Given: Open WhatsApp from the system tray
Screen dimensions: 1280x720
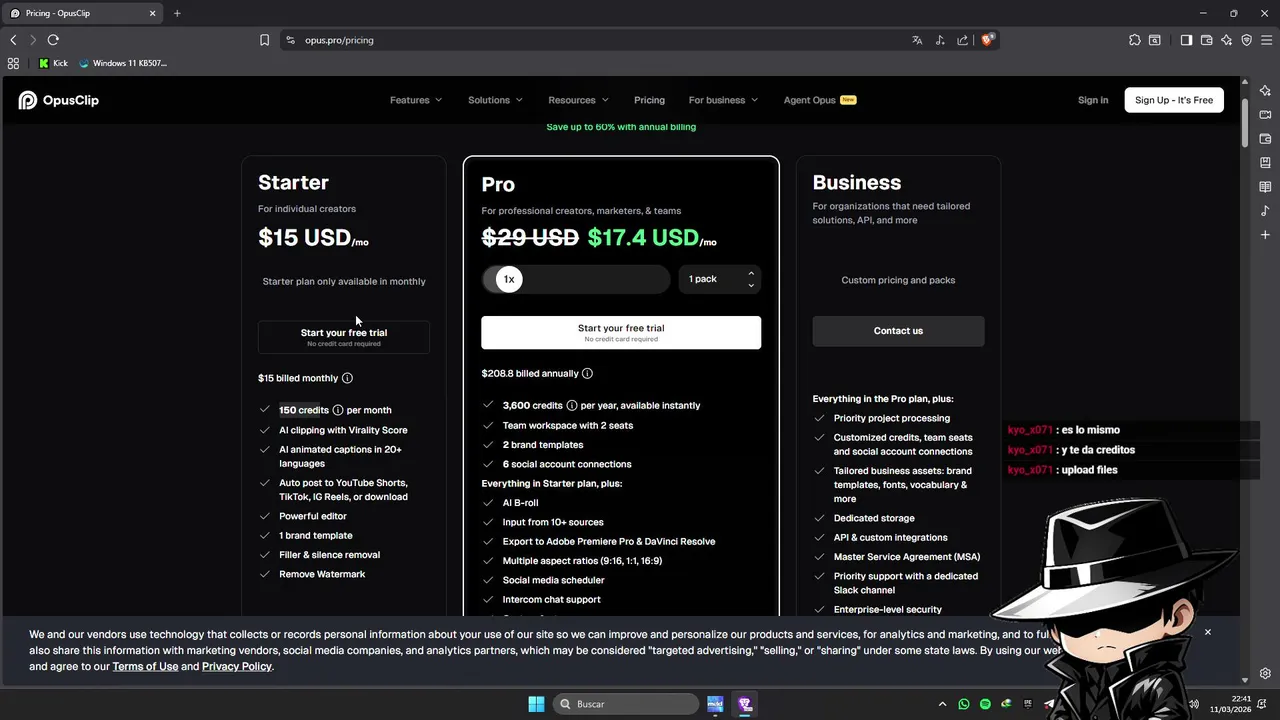Looking at the screenshot, I should (964, 704).
